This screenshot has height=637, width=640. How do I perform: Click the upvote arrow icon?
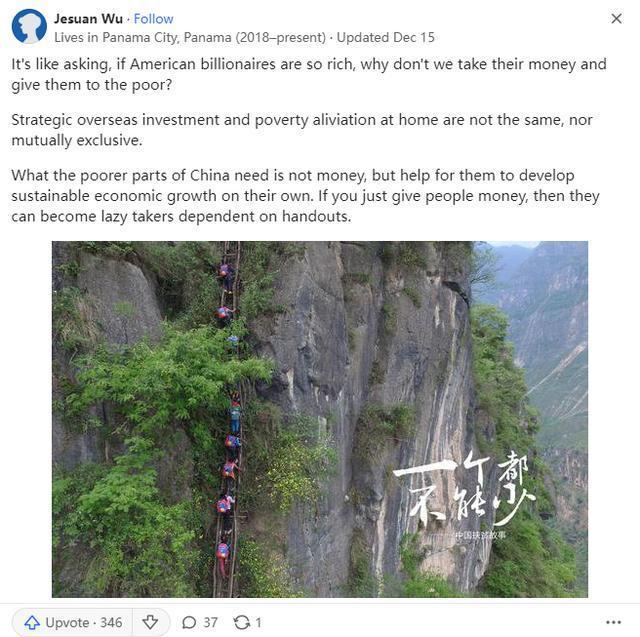(x=32, y=622)
